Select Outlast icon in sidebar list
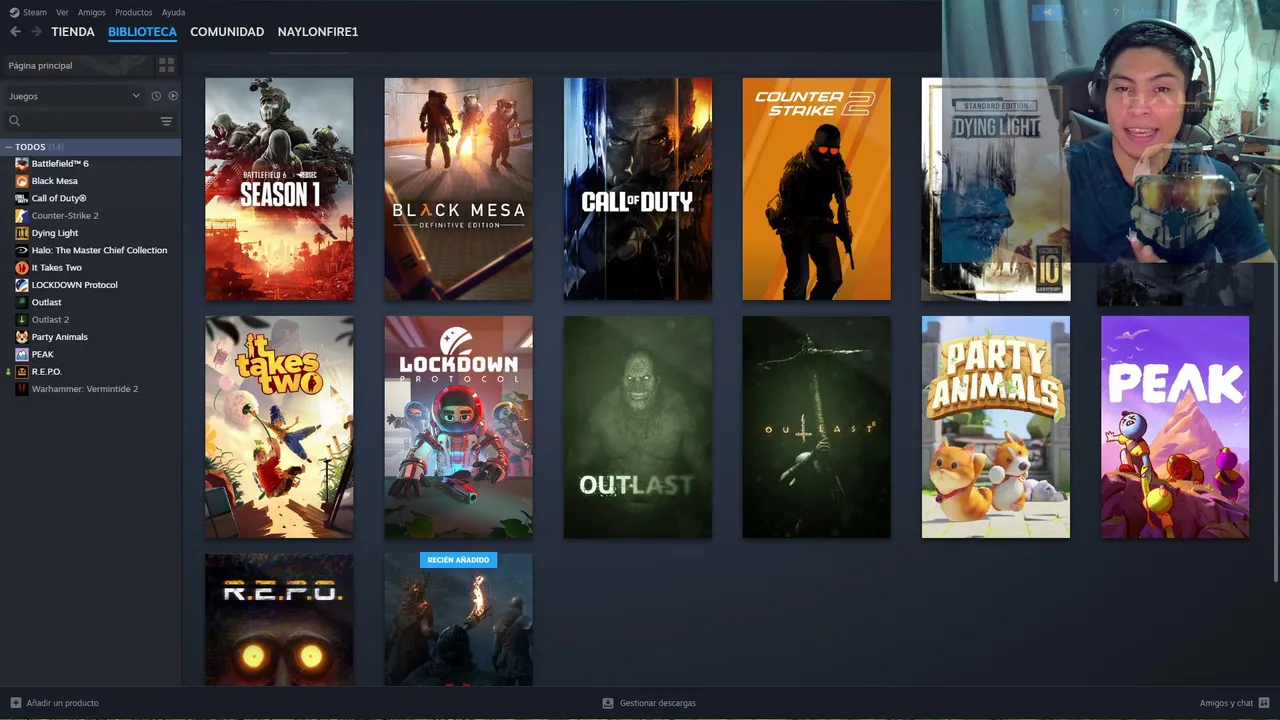The image size is (1280, 720). 22,302
